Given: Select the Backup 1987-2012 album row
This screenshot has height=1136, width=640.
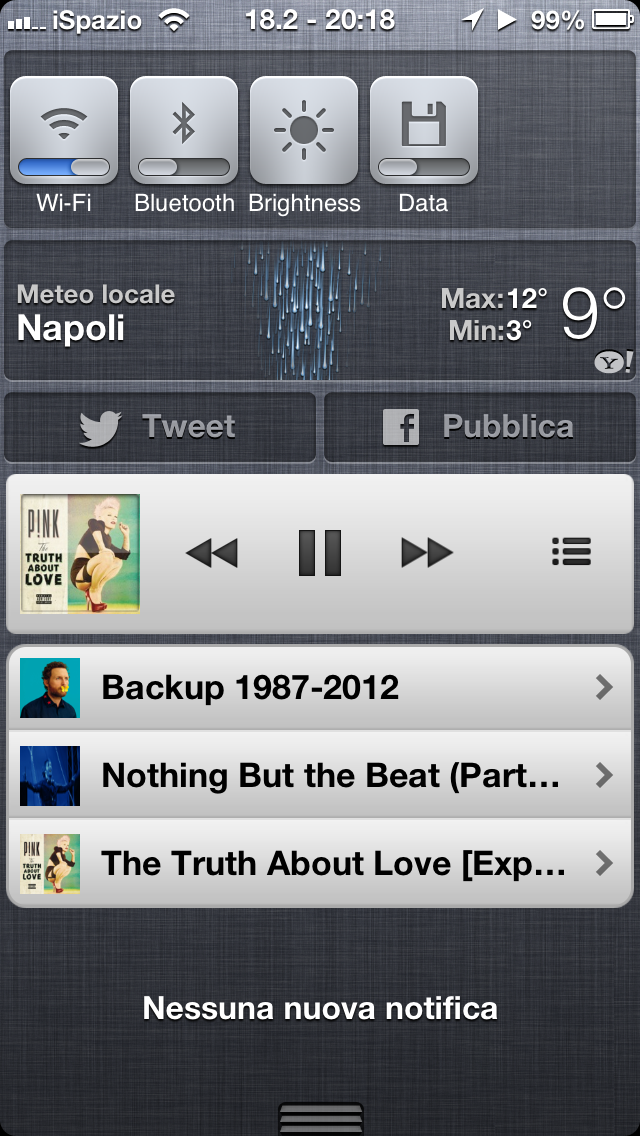Looking at the screenshot, I should [x=320, y=688].
